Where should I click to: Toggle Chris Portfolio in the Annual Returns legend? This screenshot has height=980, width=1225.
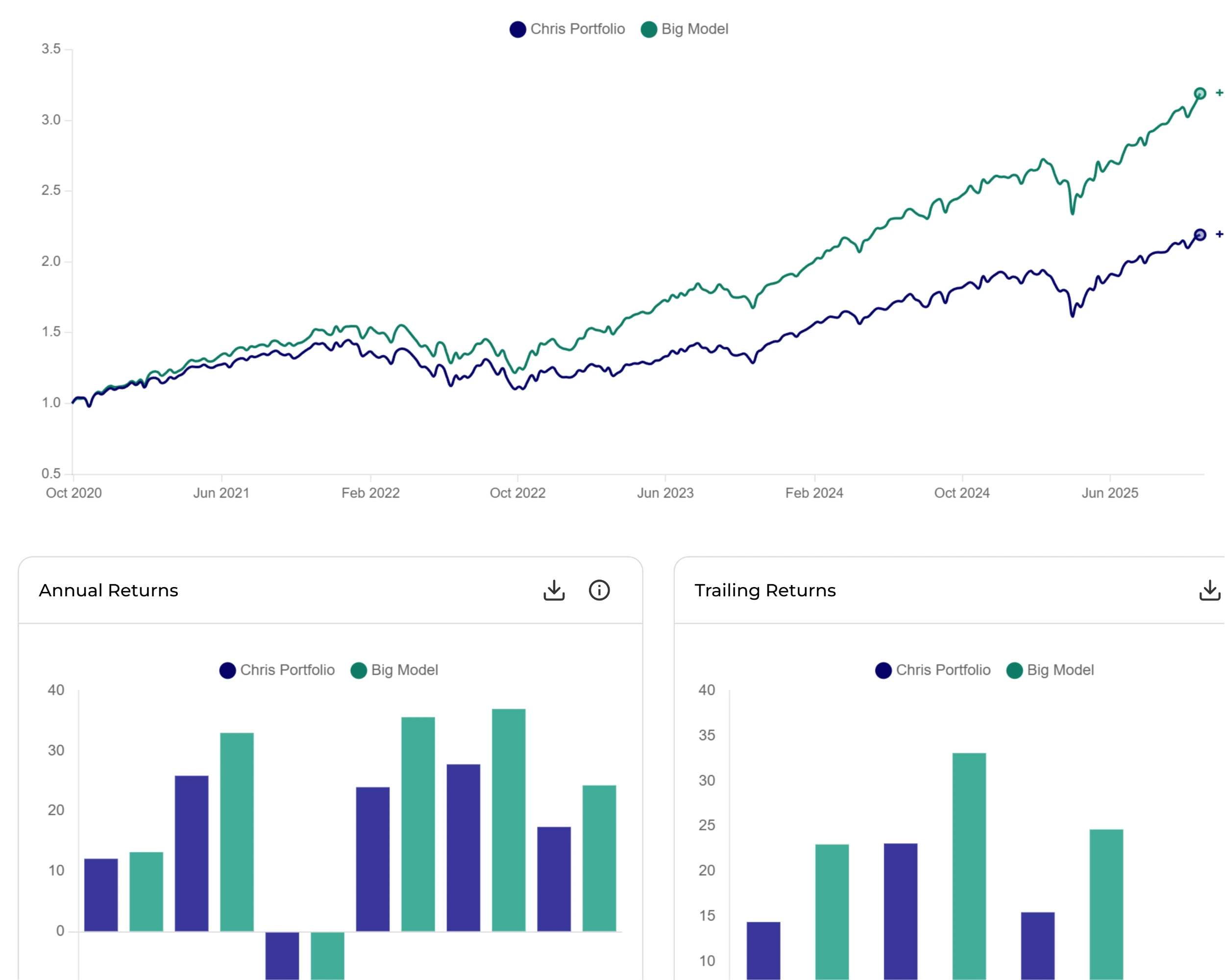pyautogui.click(x=288, y=670)
